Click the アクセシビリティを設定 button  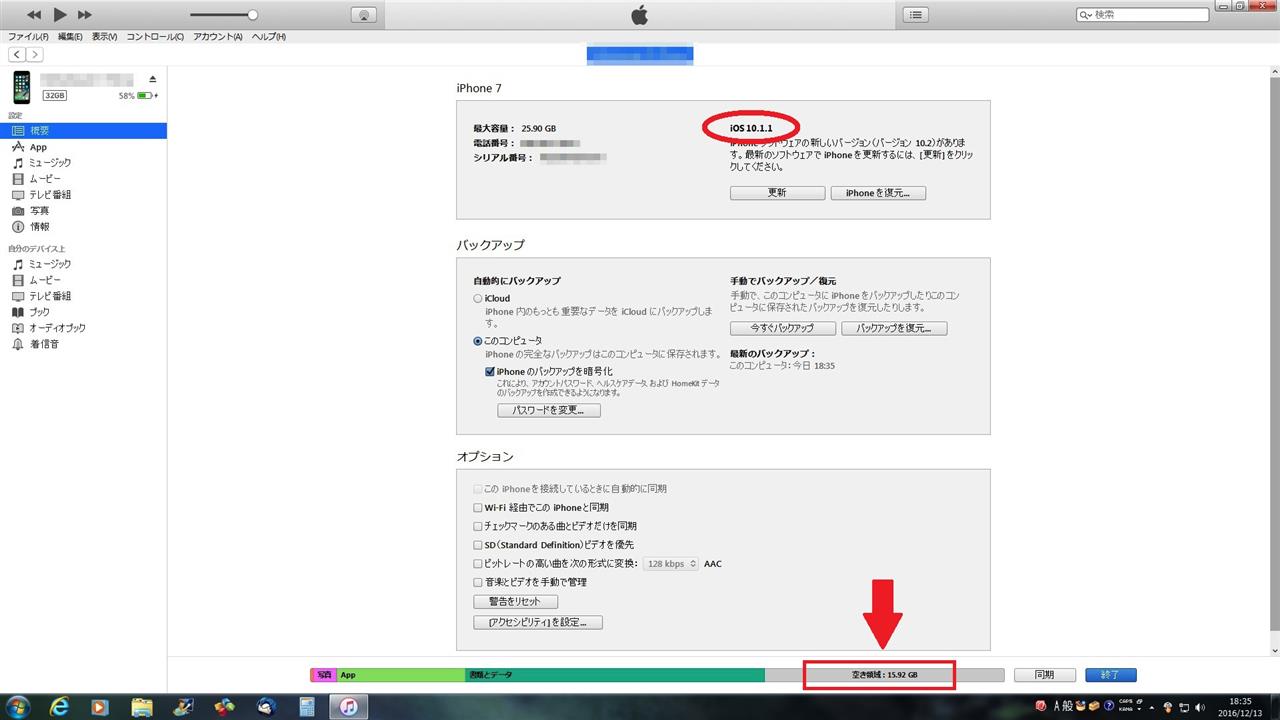click(538, 622)
